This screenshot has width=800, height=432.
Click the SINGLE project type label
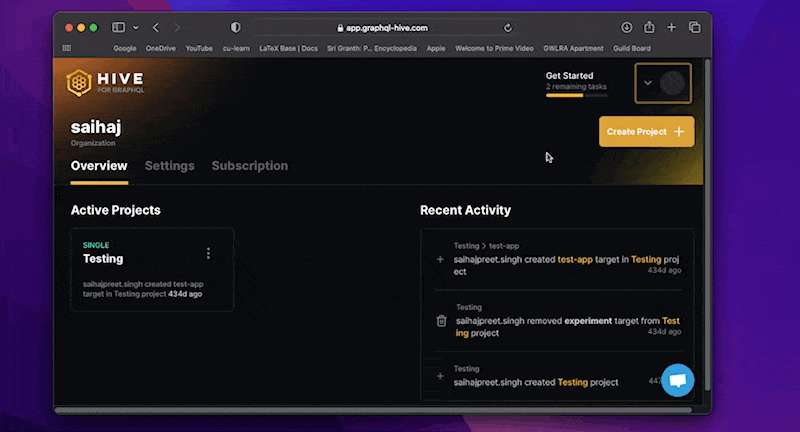[96, 245]
